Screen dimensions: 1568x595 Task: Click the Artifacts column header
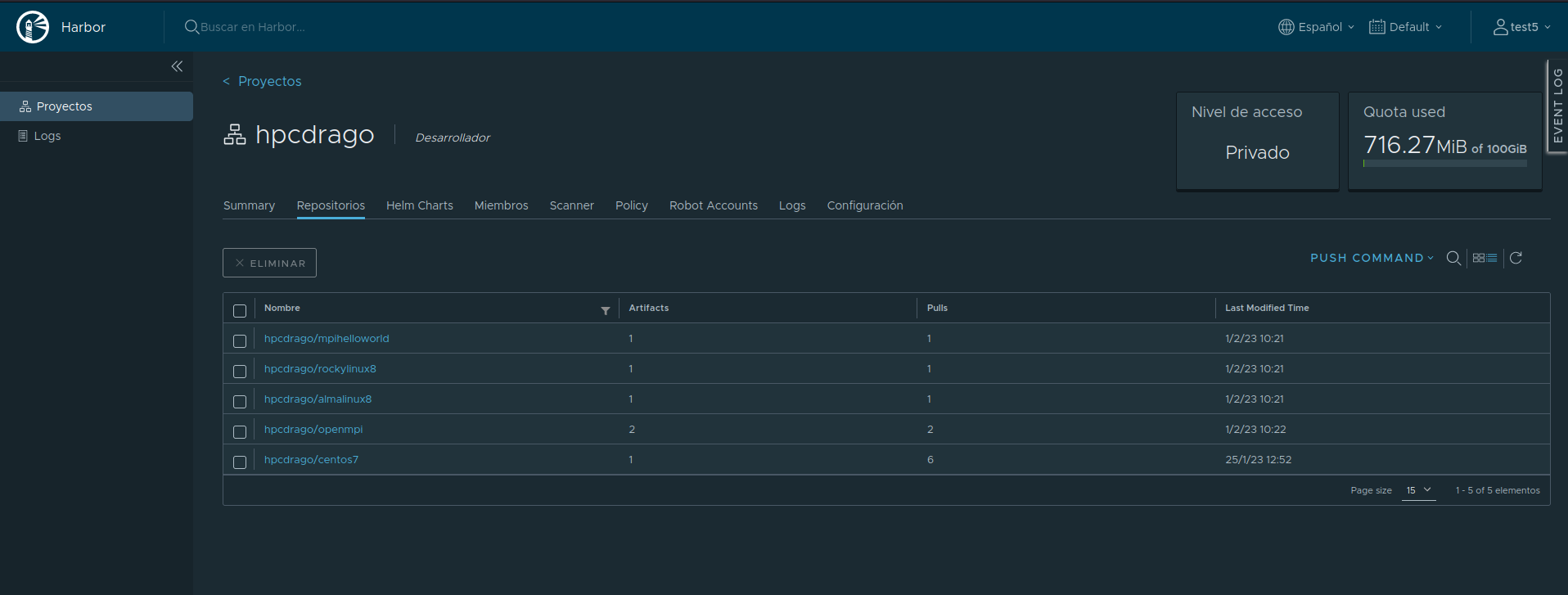(649, 308)
